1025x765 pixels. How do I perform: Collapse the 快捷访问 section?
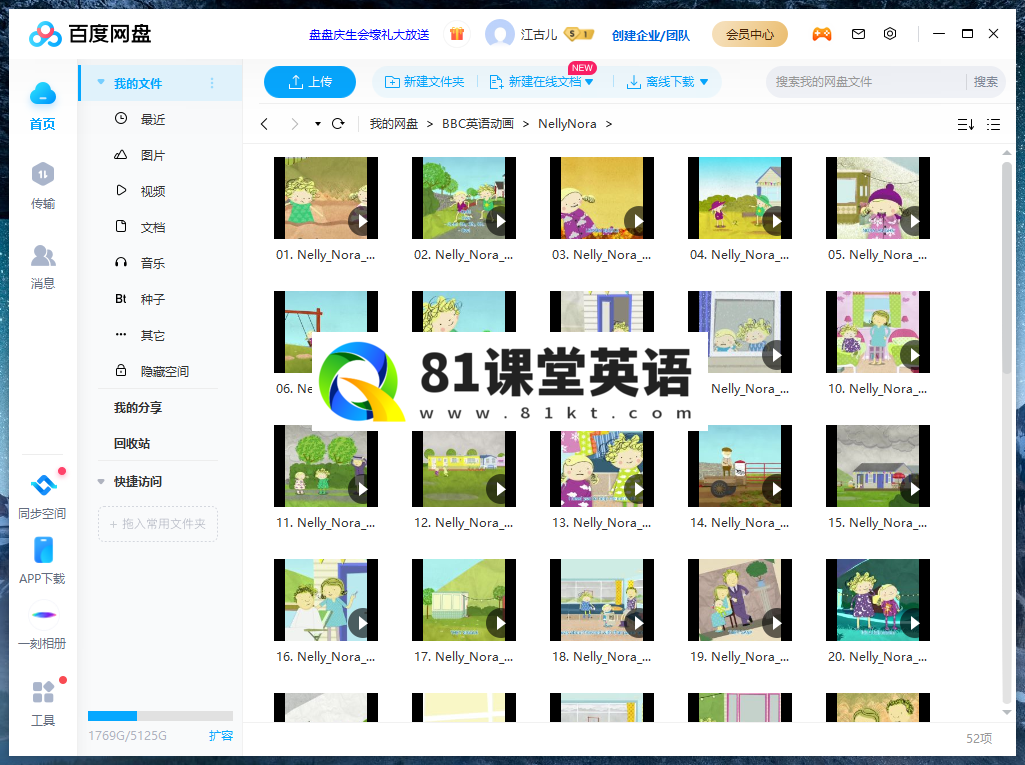101,481
